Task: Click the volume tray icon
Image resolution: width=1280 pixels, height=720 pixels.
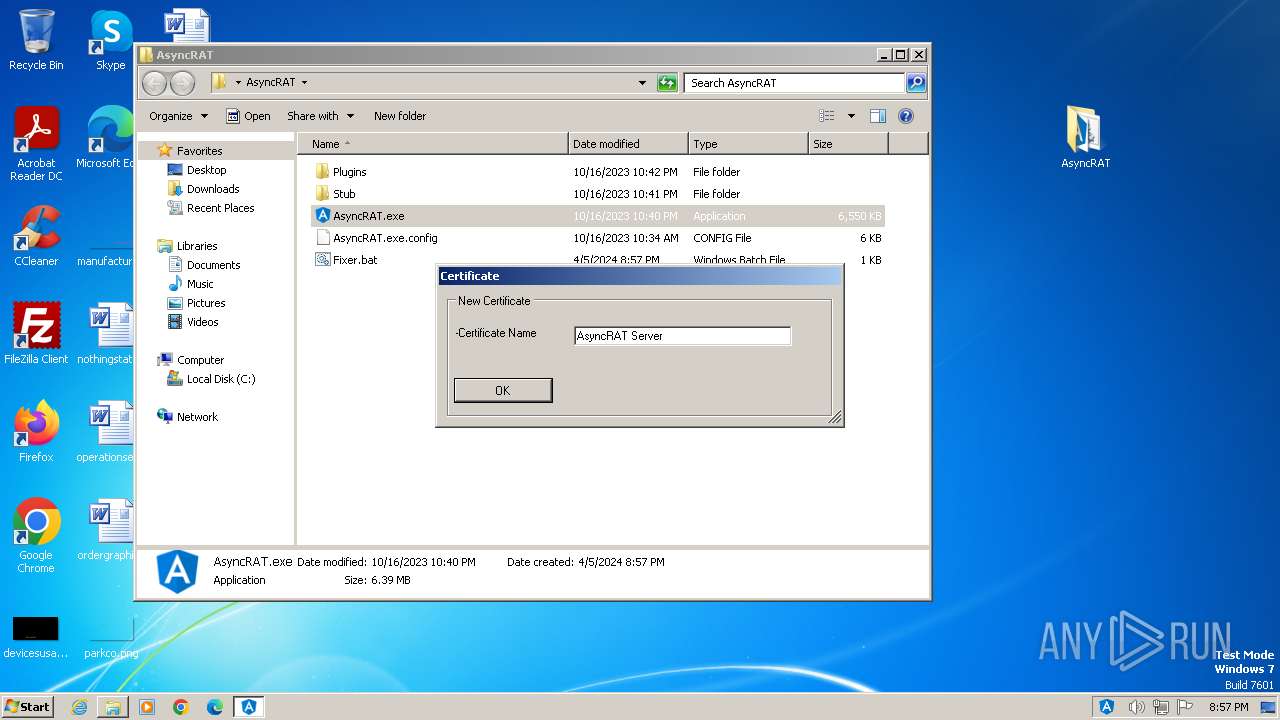Action: [1136, 707]
